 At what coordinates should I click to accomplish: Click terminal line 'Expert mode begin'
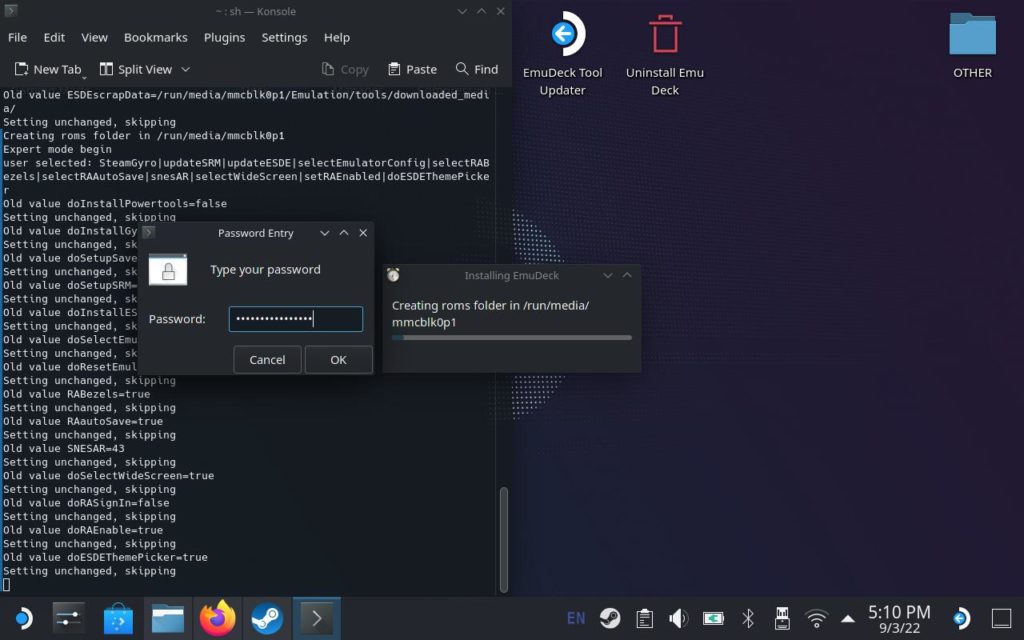[x=57, y=149]
